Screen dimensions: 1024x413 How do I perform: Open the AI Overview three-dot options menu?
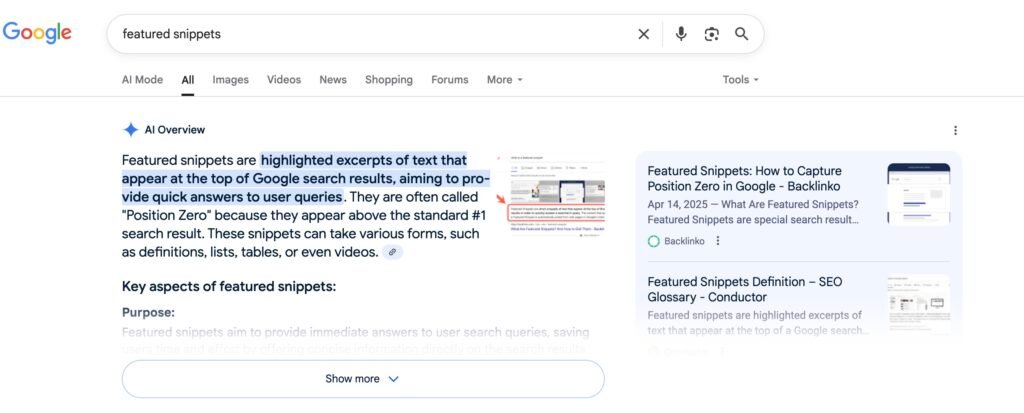pyautogui.click(x=955, y=131)
